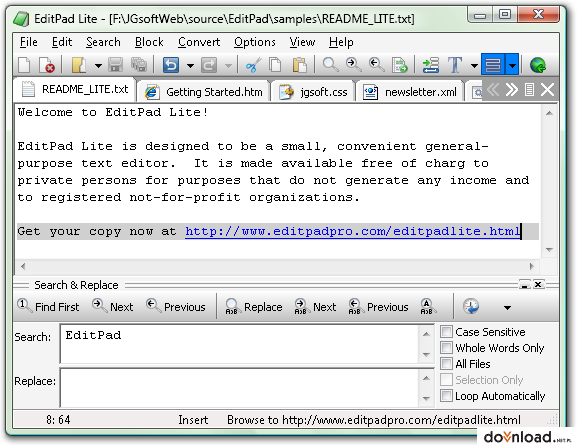Open the Edit menu

click(x=62, y=42)
